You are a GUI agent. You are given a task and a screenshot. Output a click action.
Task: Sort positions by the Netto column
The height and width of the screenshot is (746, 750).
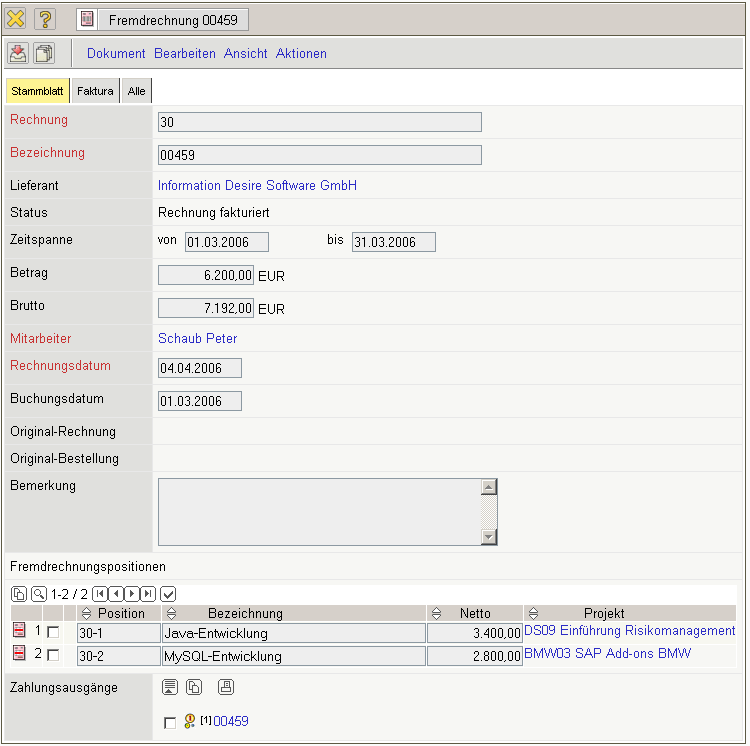pos(436,613)
